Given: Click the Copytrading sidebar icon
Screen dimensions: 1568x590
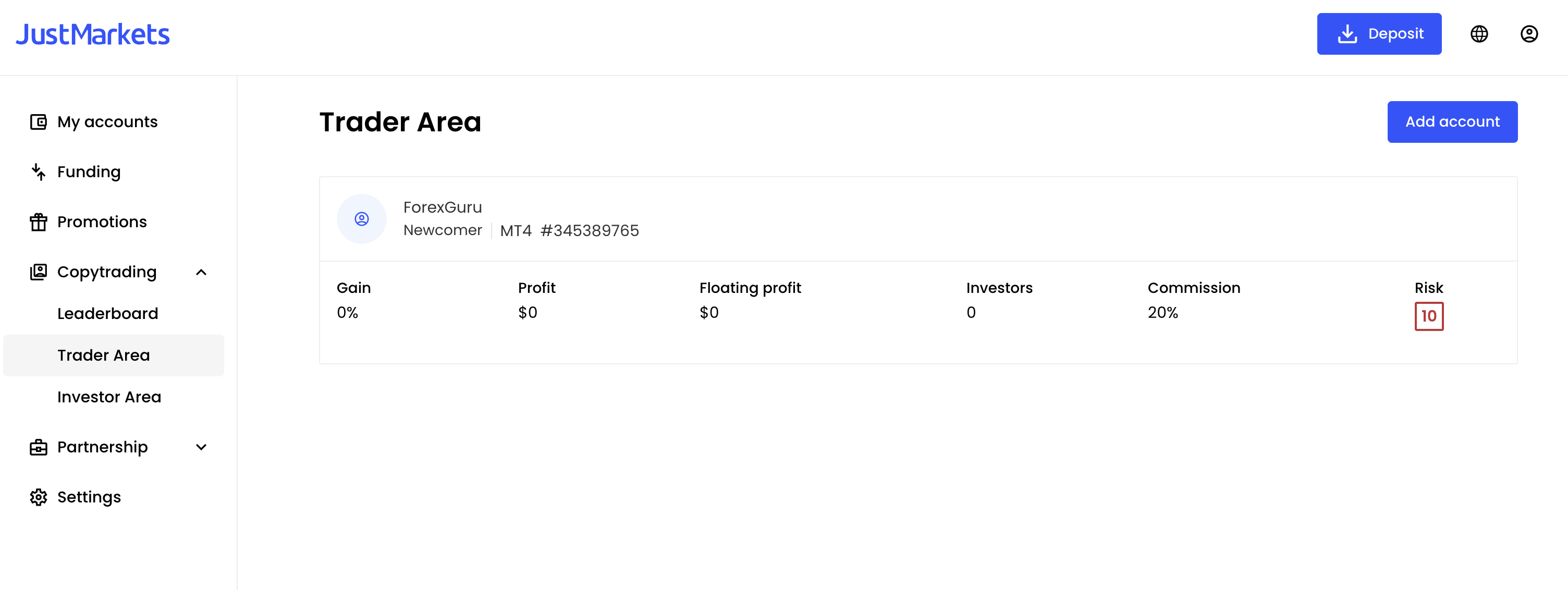Looking at the screenshot, I should click(x=39, y=272).
